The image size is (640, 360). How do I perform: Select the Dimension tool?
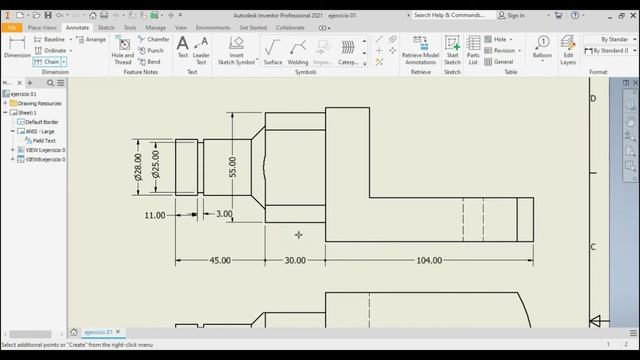(x=17, y=47)
